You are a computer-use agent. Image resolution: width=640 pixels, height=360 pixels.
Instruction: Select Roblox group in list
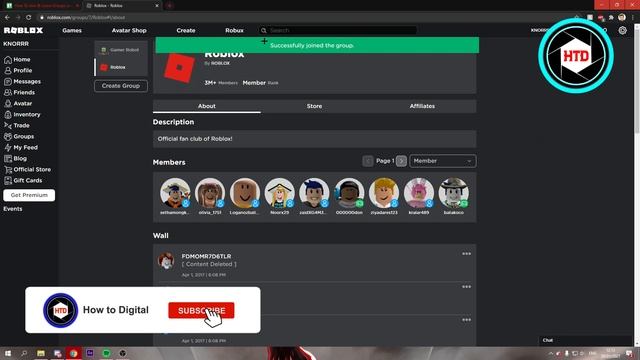pyautogui.click(x=121, y=67)
